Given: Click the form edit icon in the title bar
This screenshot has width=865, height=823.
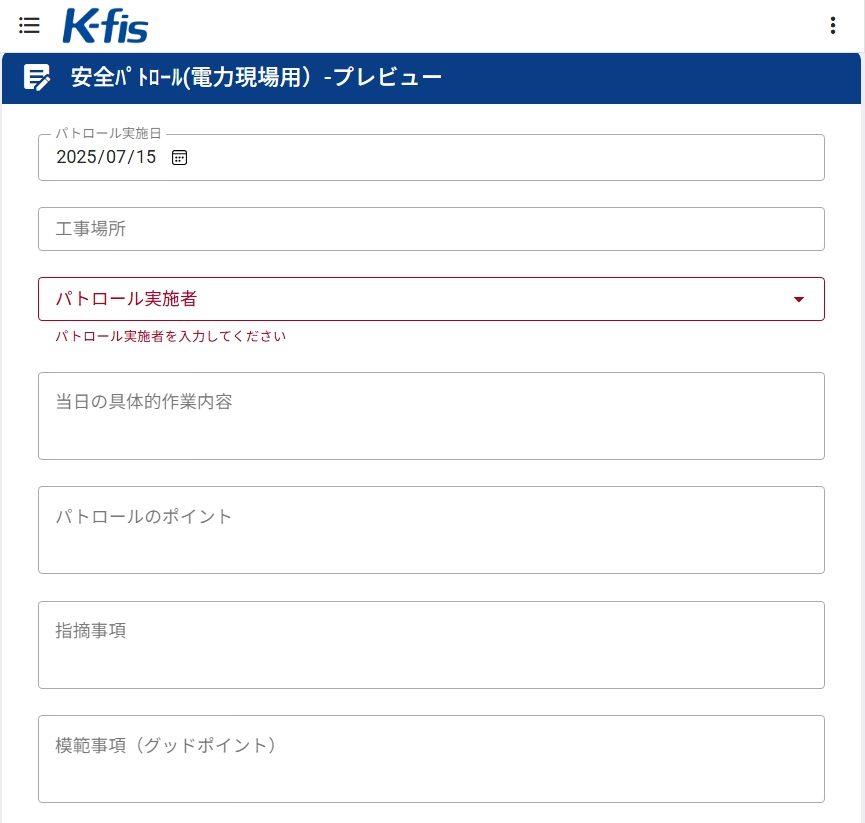Looking at the screenshot, I should point(37,77).
